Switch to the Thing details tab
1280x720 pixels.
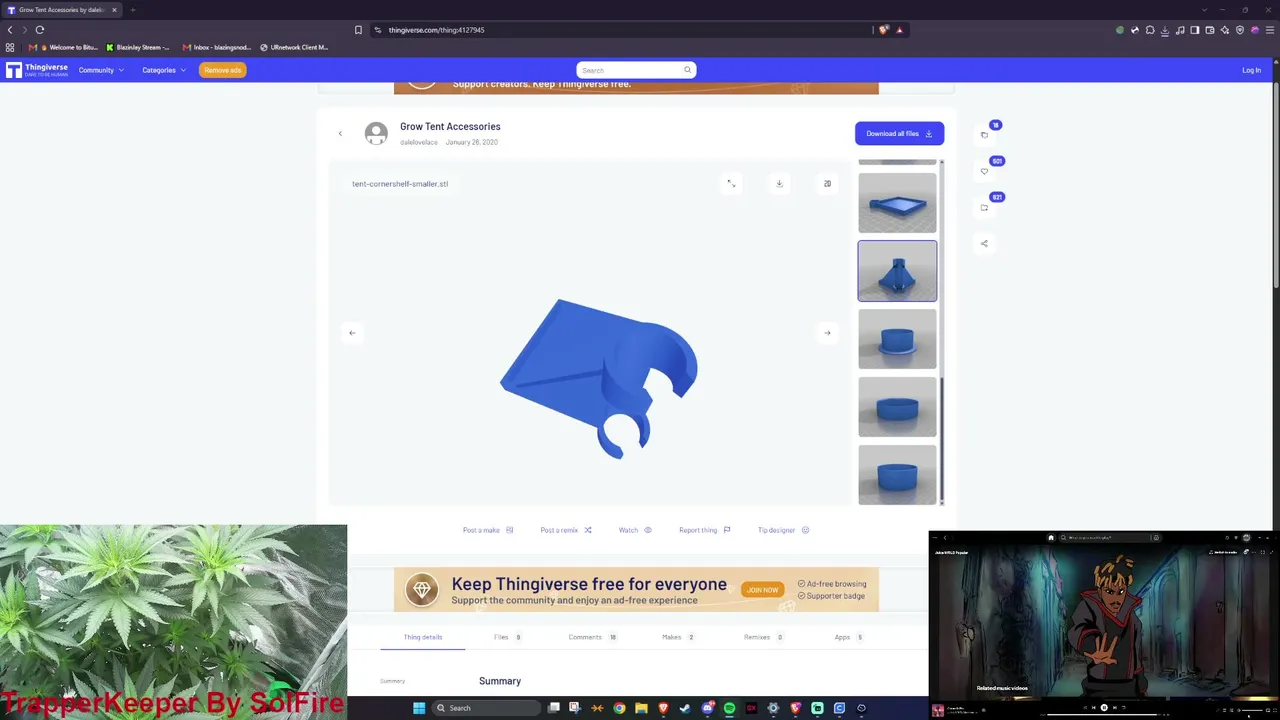(x=423, y=637)
